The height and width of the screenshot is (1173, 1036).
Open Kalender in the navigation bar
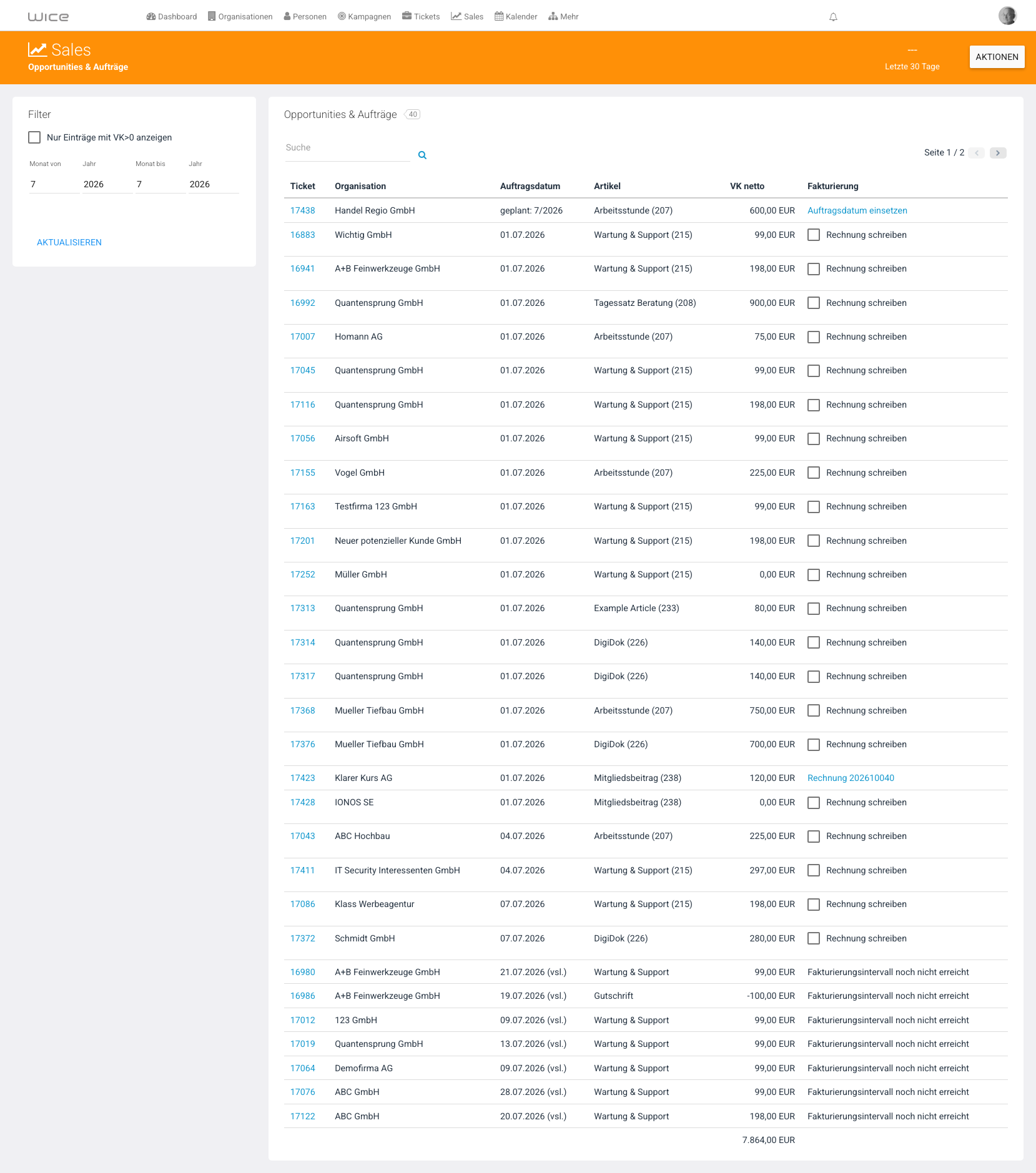coord(516,16)
